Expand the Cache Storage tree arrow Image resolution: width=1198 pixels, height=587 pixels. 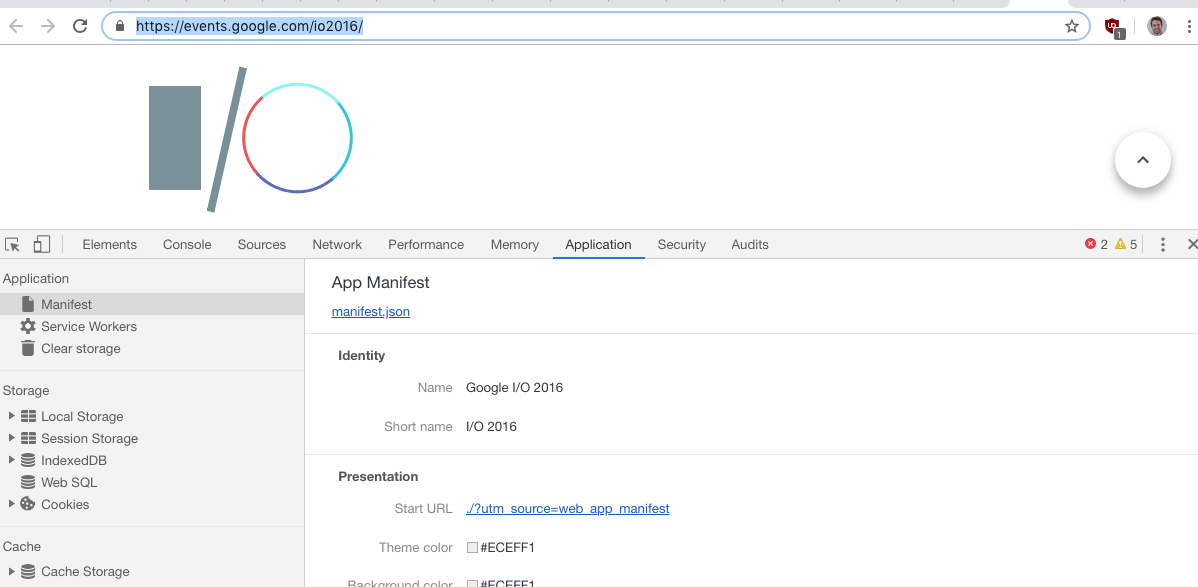(11, 571)
